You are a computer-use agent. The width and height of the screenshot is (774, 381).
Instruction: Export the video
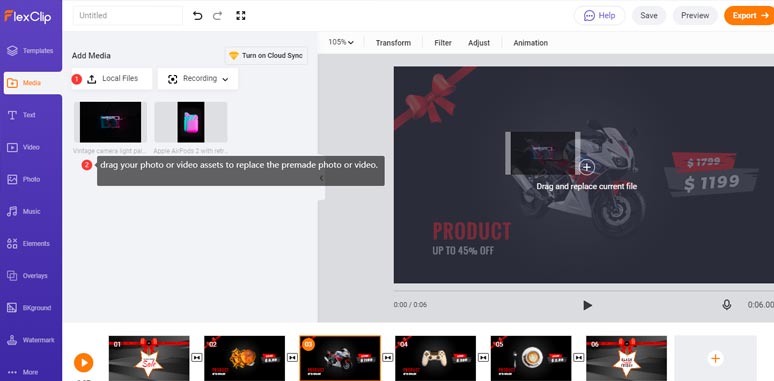pyautogui.click(x=749, y=15)
